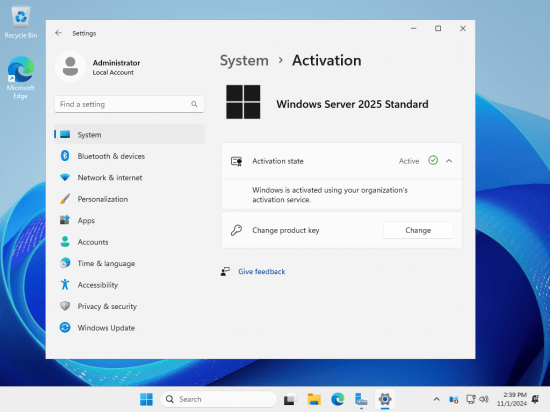
Task: Minimize the Settings window
Action: pos(414,28)
